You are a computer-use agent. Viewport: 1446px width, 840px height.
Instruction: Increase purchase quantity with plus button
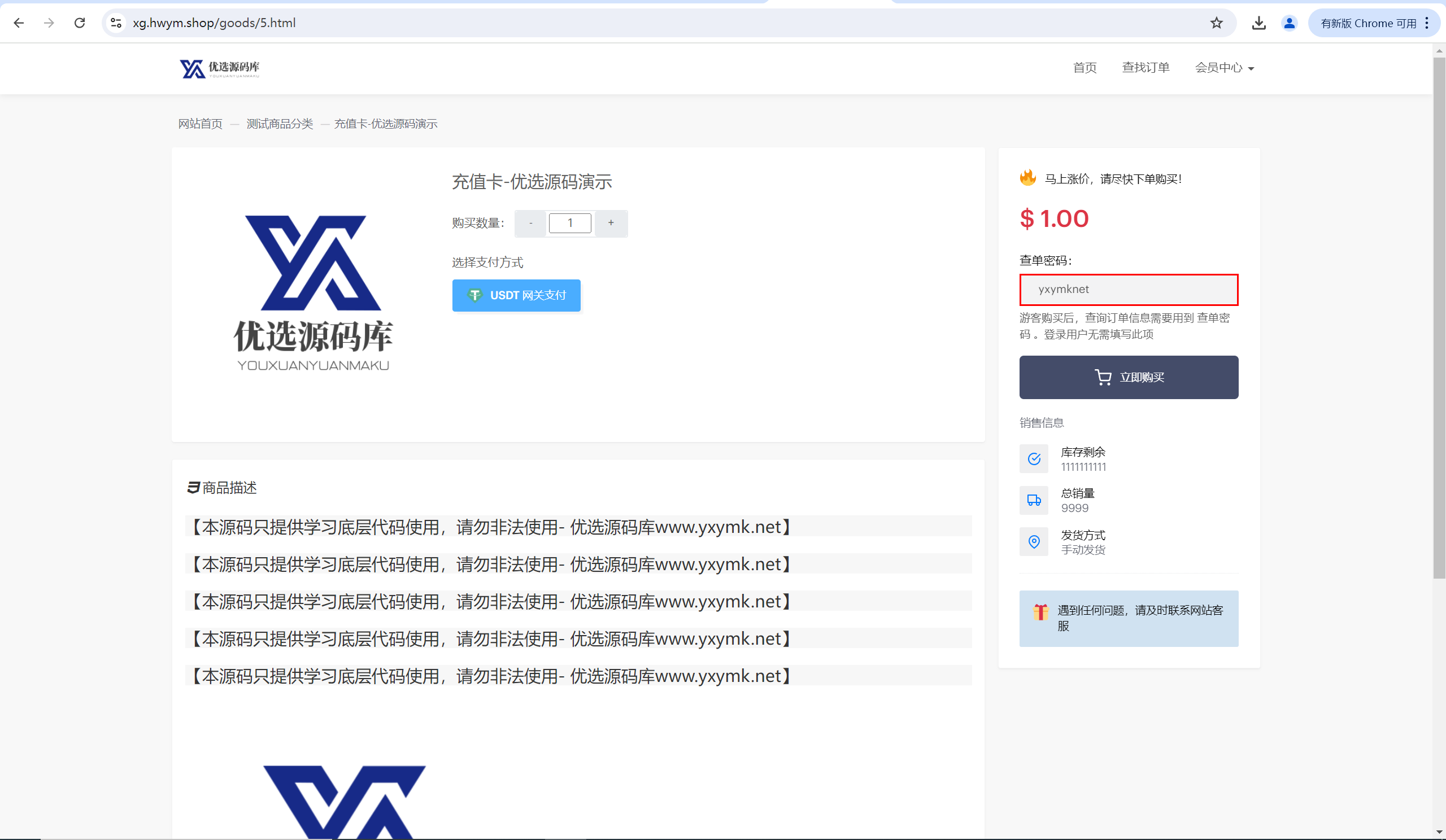[x=611, y=223]
